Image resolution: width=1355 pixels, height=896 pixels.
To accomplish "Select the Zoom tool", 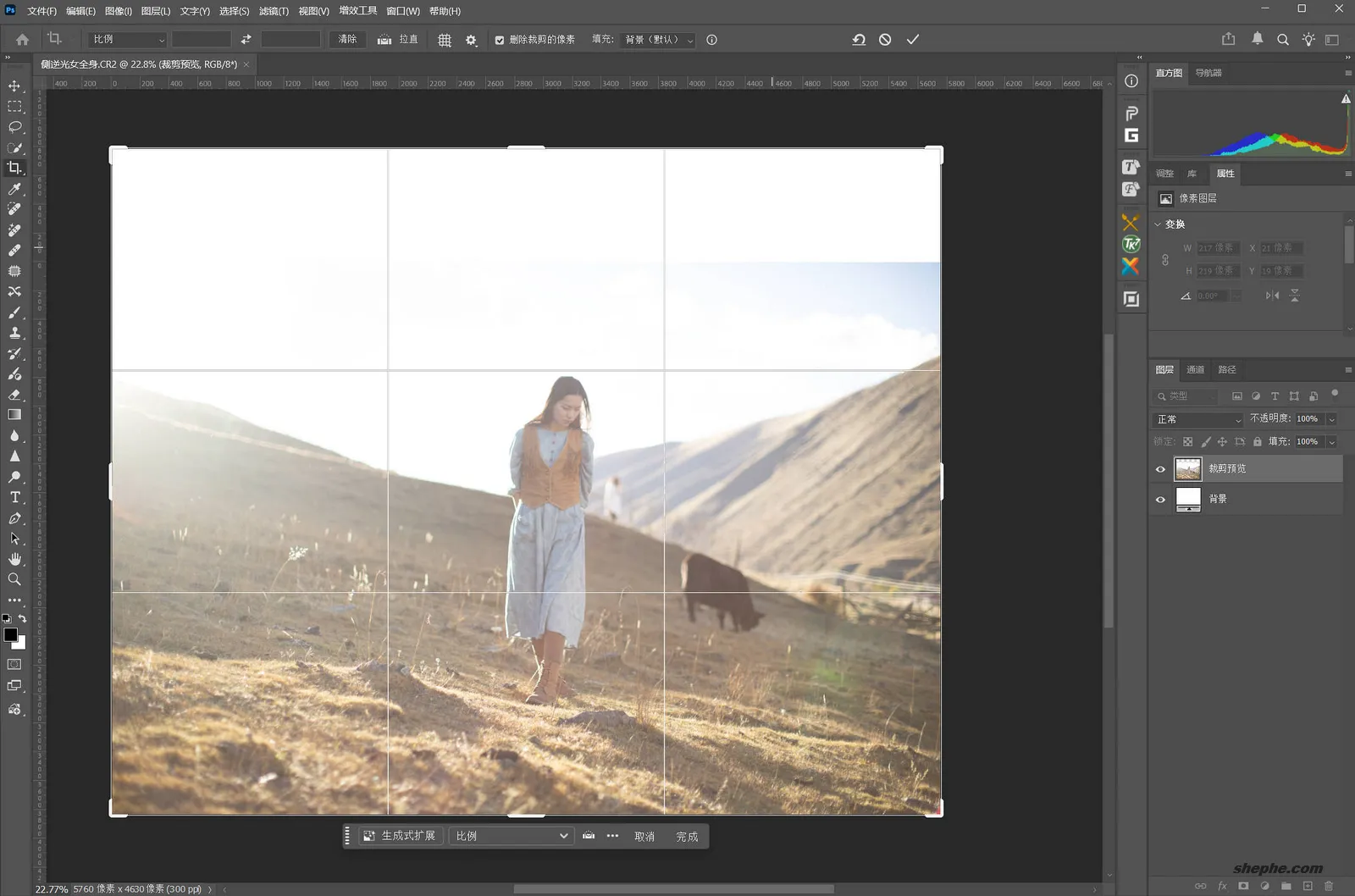I will click(x=14, y=579).
